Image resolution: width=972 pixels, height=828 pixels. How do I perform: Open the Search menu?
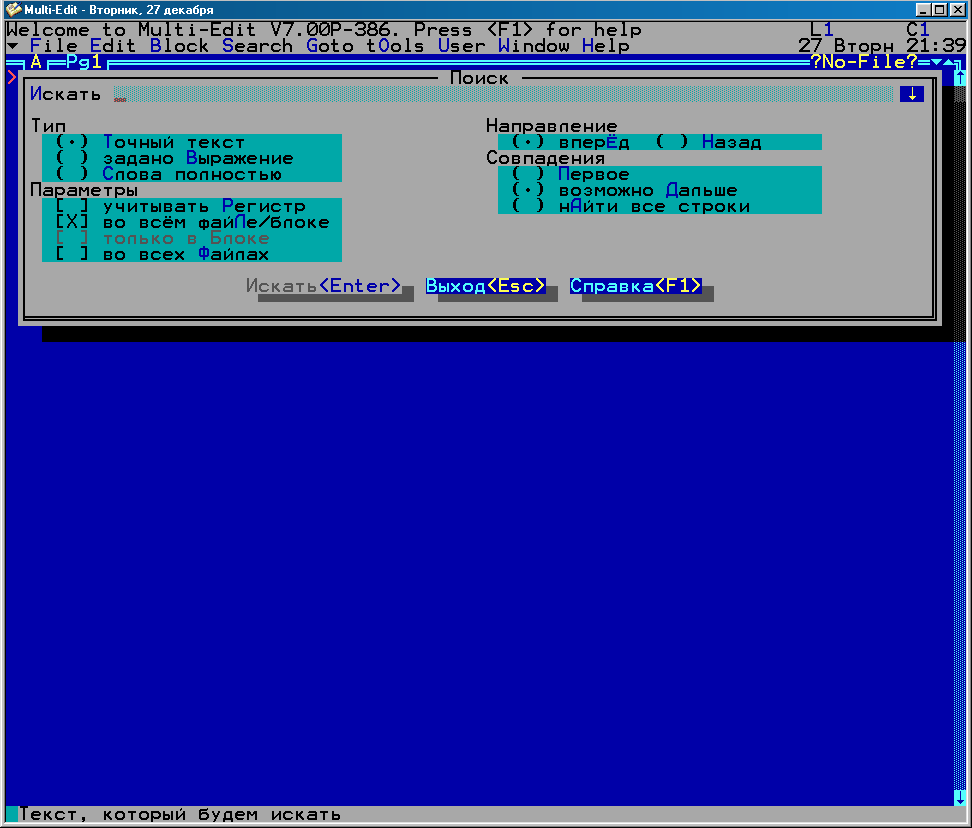(x=257, y=46)
